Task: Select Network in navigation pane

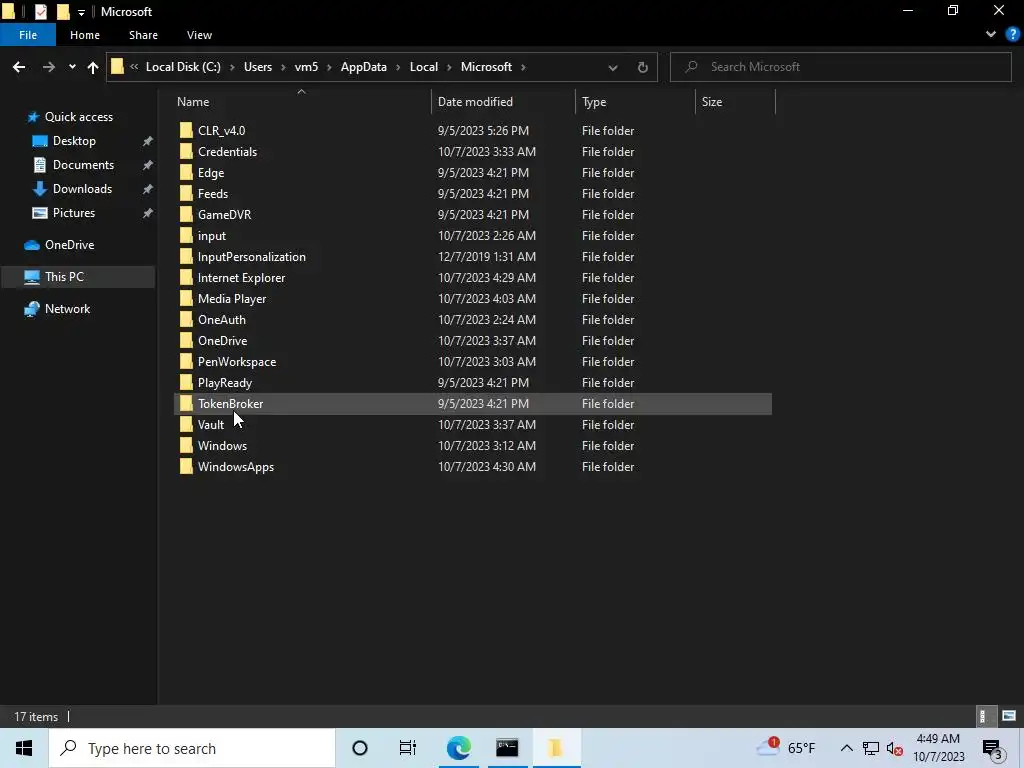Action: (x=67, y=309)
